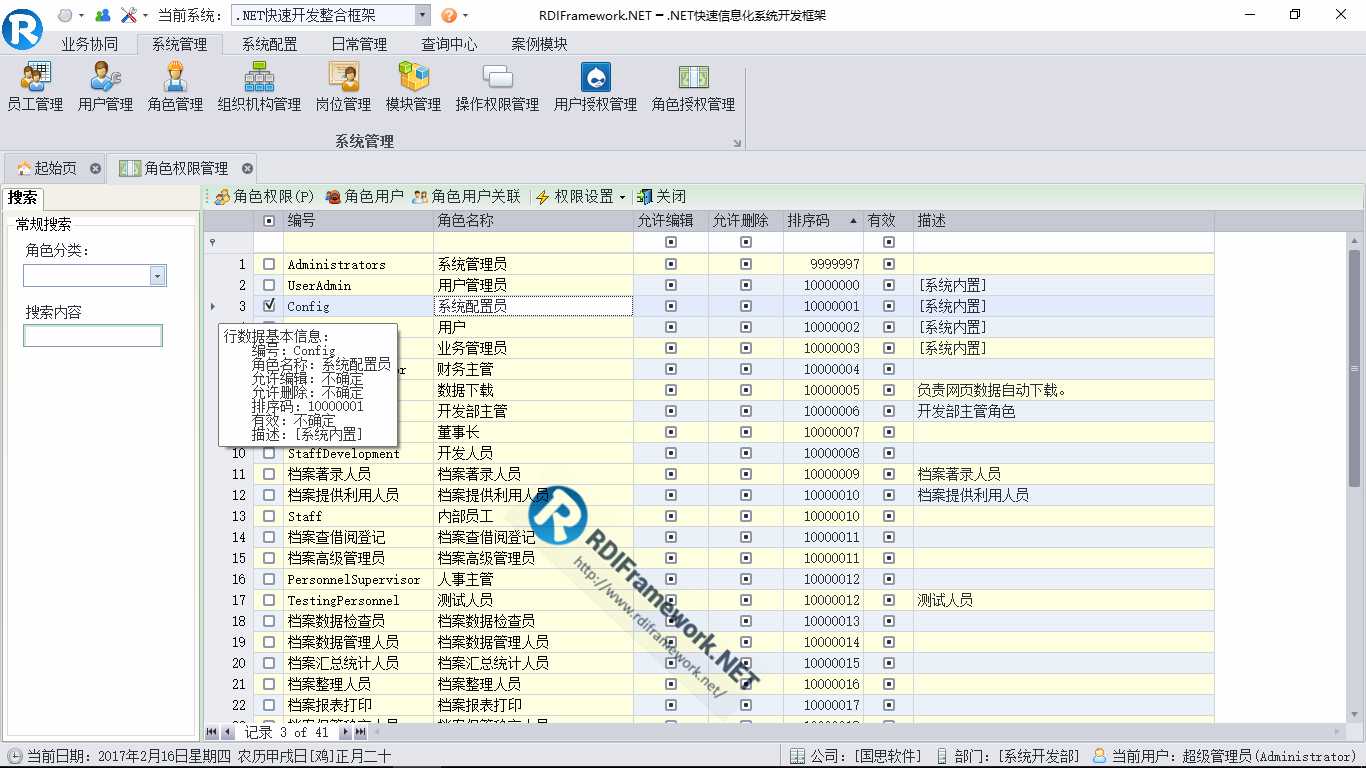The image size is (1366, 768).
Task: Check the row checkbox for TestingPersonnel
Action: coord(268,601)
